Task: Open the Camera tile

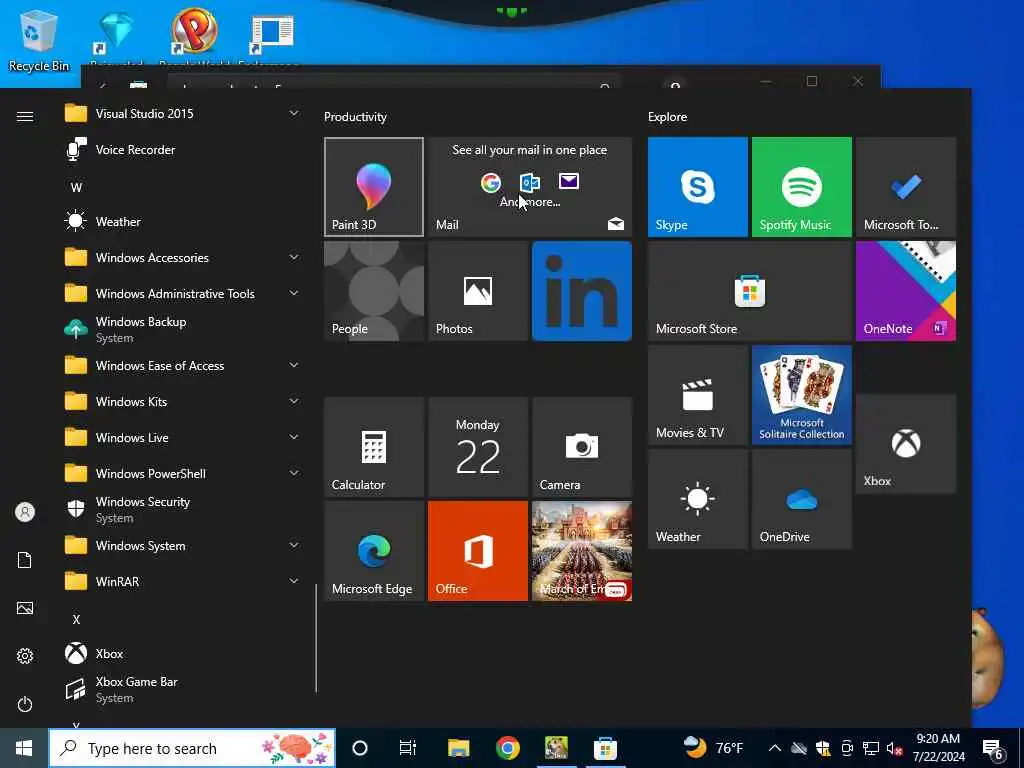Action: (582, 447)
